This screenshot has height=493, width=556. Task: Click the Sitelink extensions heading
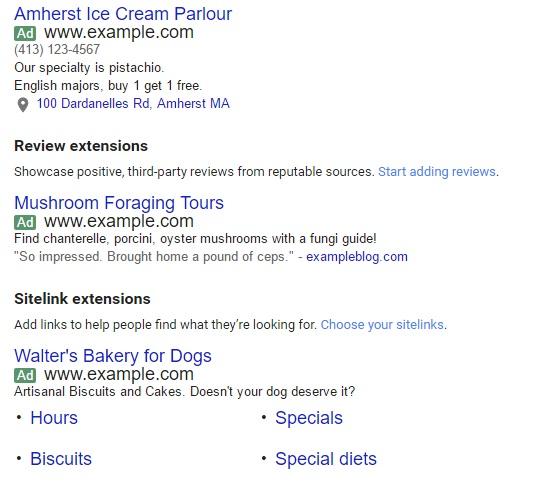(82, 299)
